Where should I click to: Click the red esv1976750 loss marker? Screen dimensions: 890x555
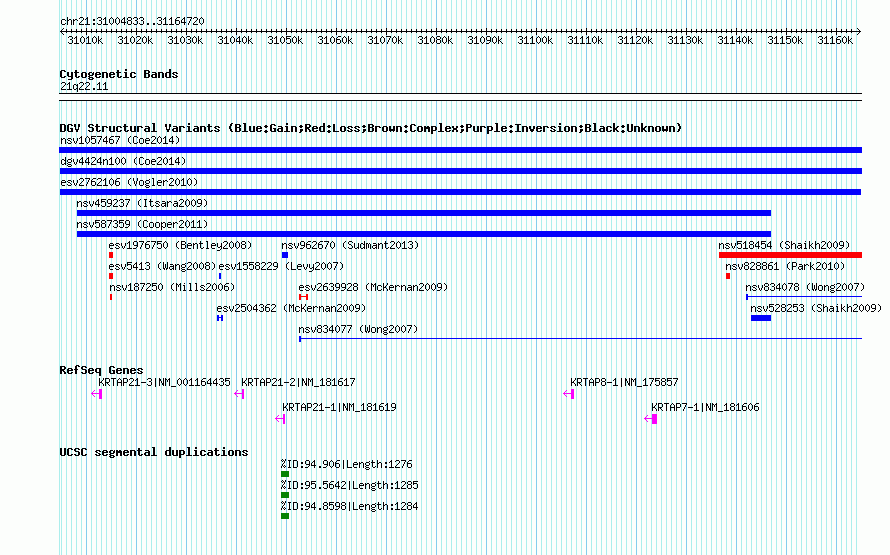(111, 255)
